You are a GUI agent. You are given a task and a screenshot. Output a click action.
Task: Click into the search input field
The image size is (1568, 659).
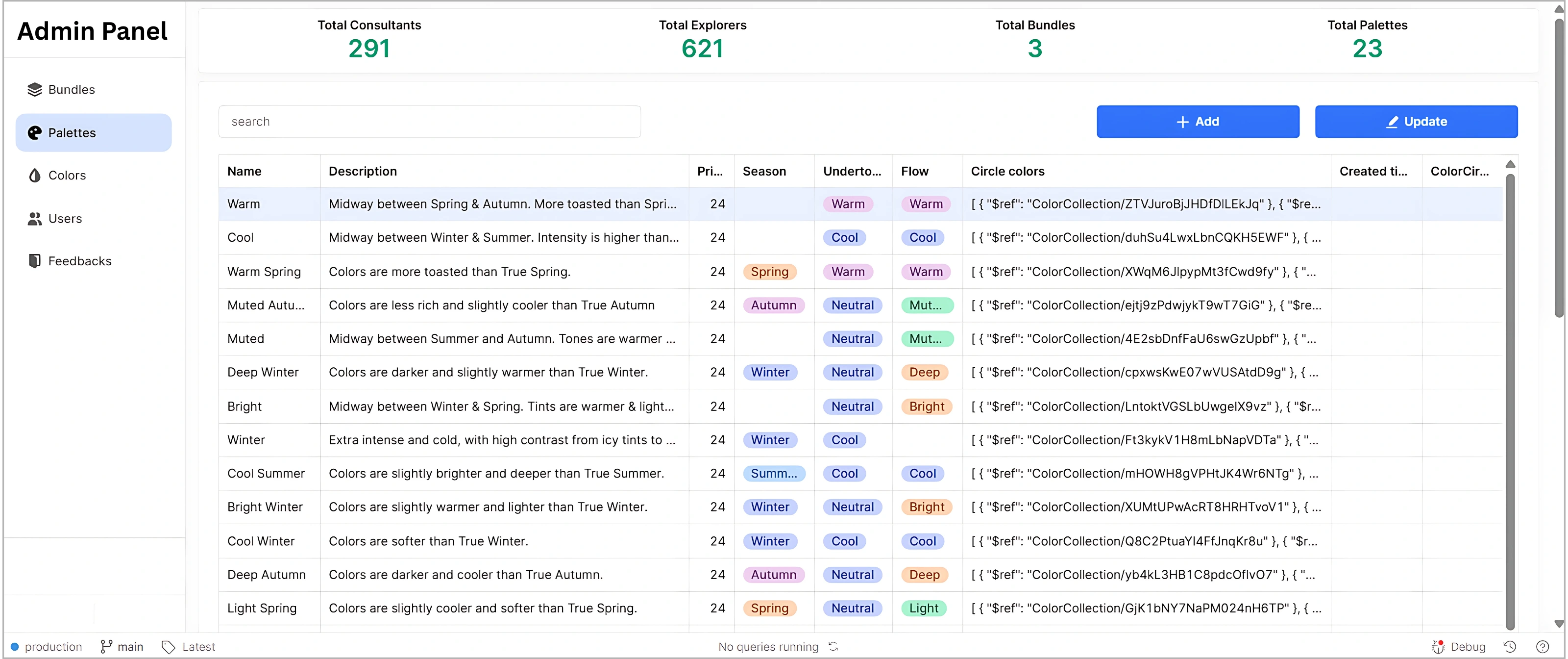(429, 122)
